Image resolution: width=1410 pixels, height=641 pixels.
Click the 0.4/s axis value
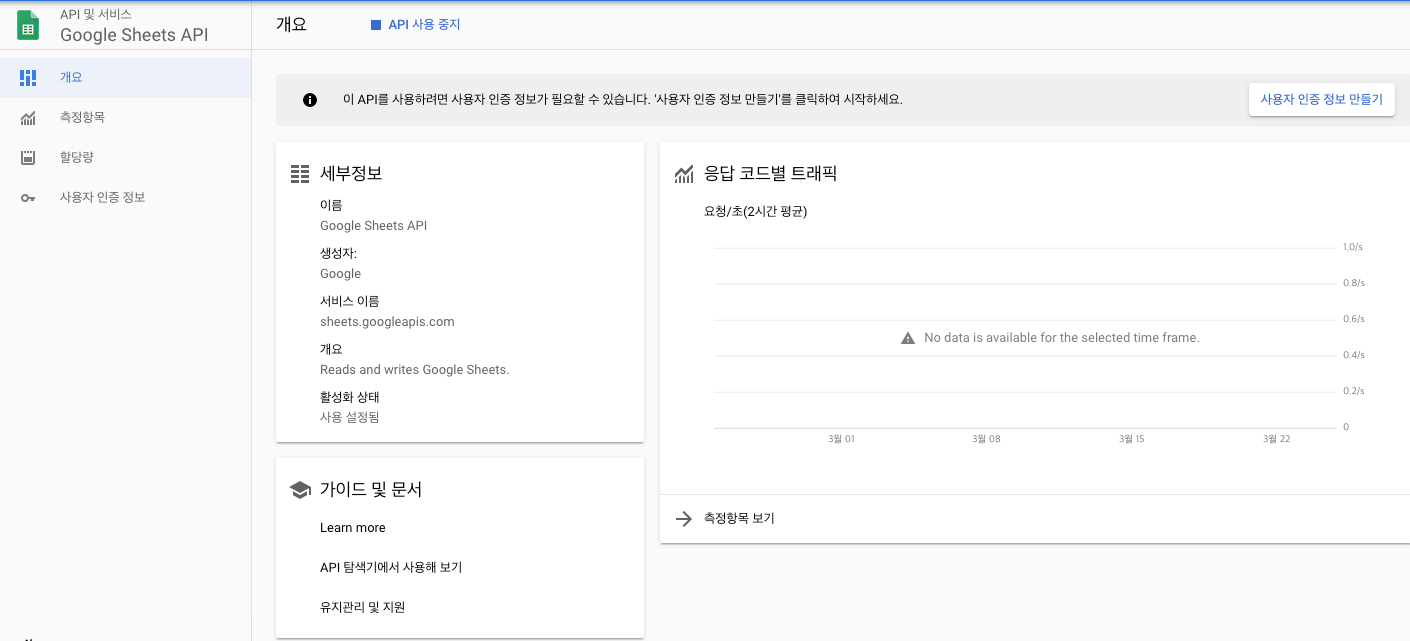[x=1353, y=355]
